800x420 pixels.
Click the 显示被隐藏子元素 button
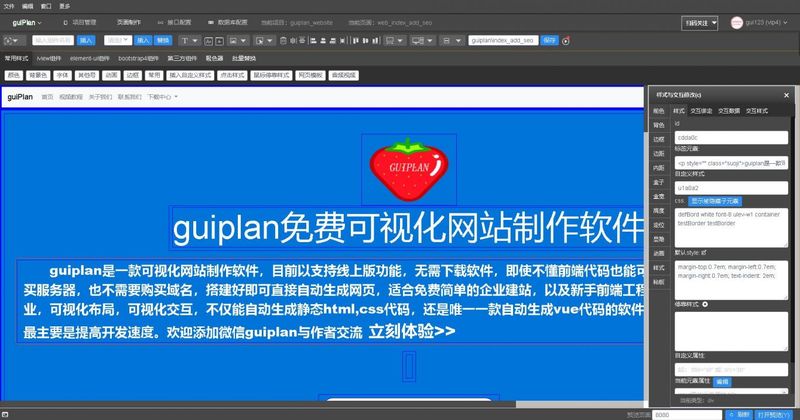pos(715,201)
